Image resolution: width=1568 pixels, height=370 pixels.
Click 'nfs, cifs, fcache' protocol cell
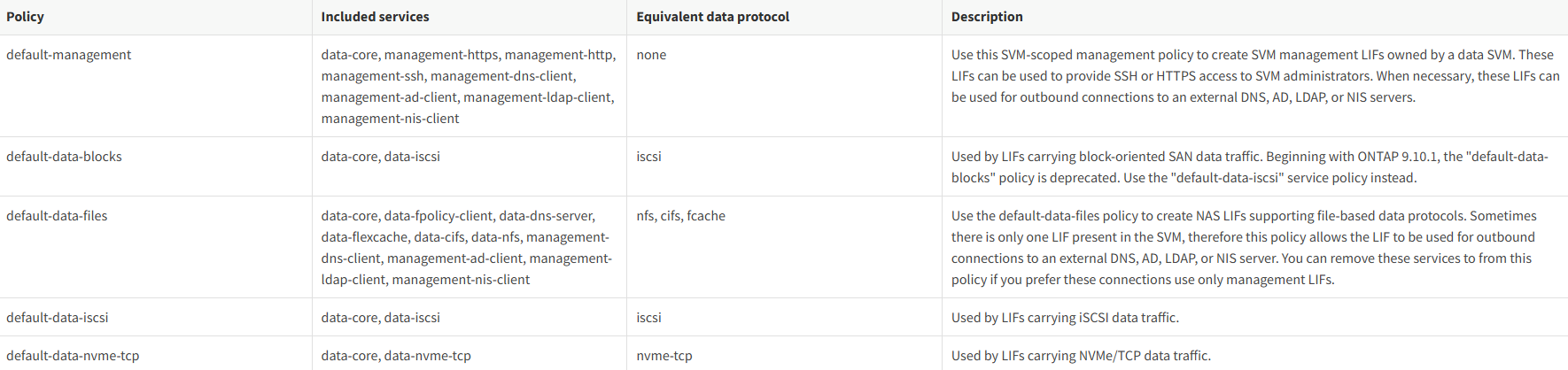[x=680, y=216]
